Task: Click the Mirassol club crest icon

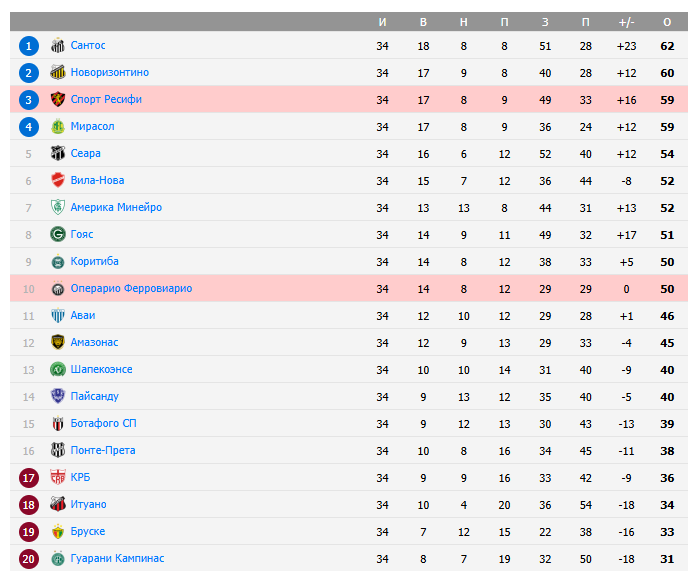Action: tap(57, 127)
